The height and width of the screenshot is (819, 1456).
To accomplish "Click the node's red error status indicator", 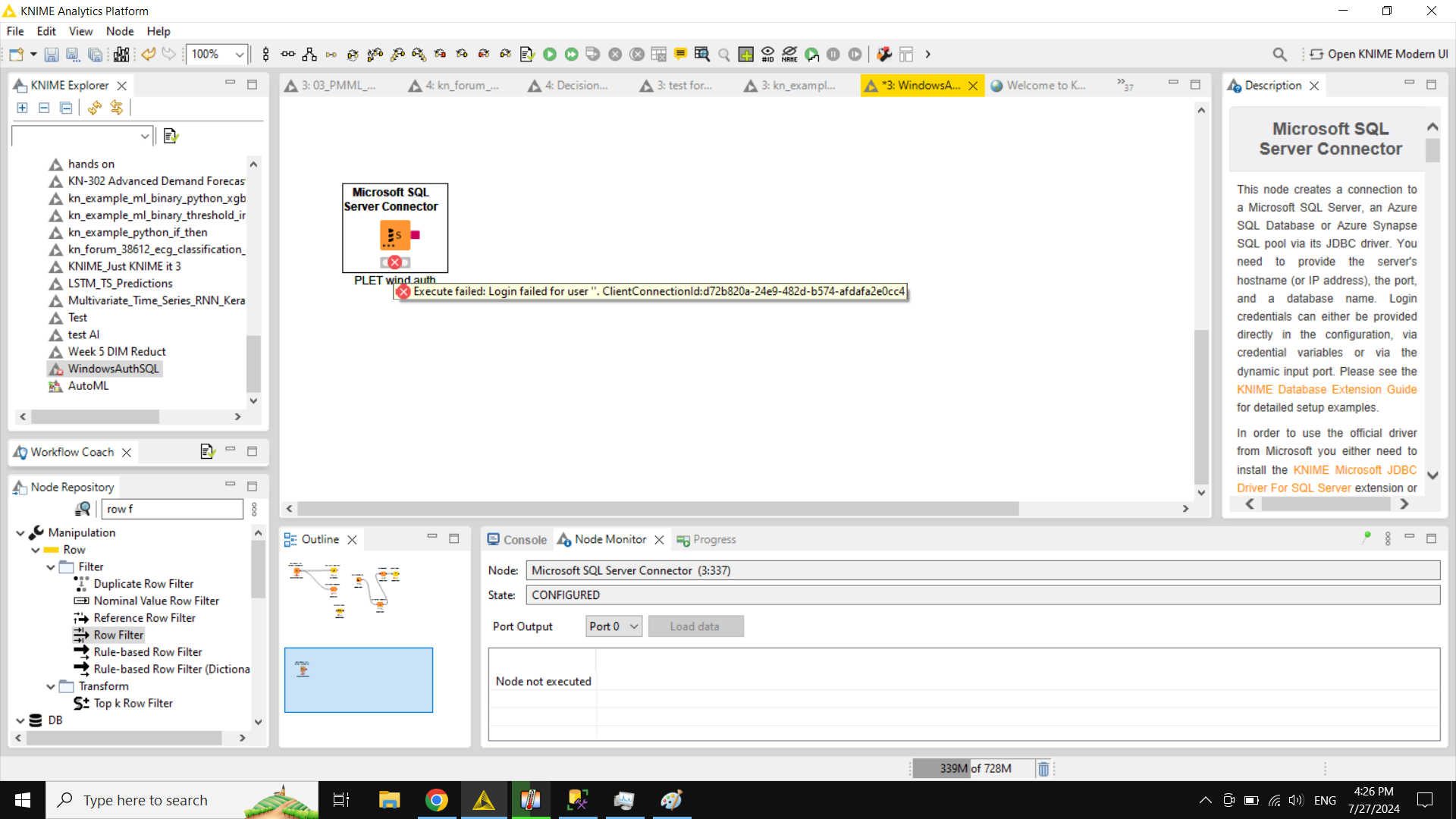I will pos(395,262).
